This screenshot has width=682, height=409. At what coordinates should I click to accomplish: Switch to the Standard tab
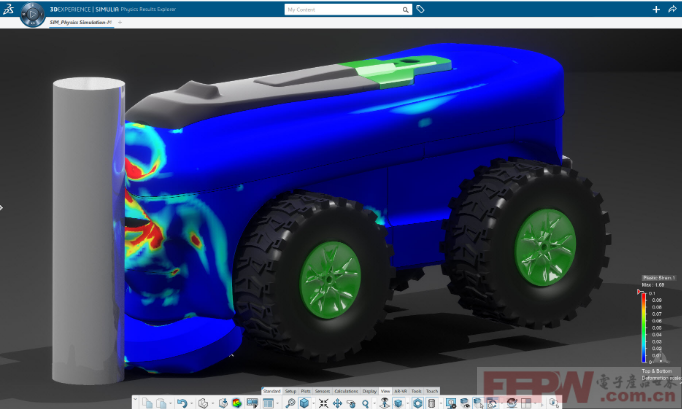(x=272, y=391)
